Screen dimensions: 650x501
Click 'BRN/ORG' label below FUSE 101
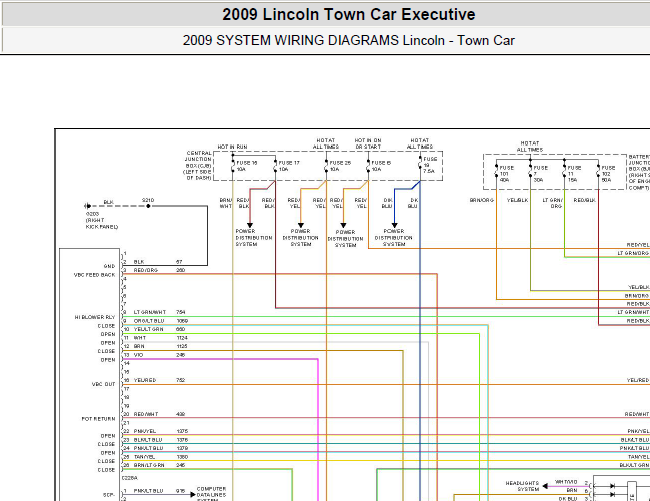pos(482,200)
